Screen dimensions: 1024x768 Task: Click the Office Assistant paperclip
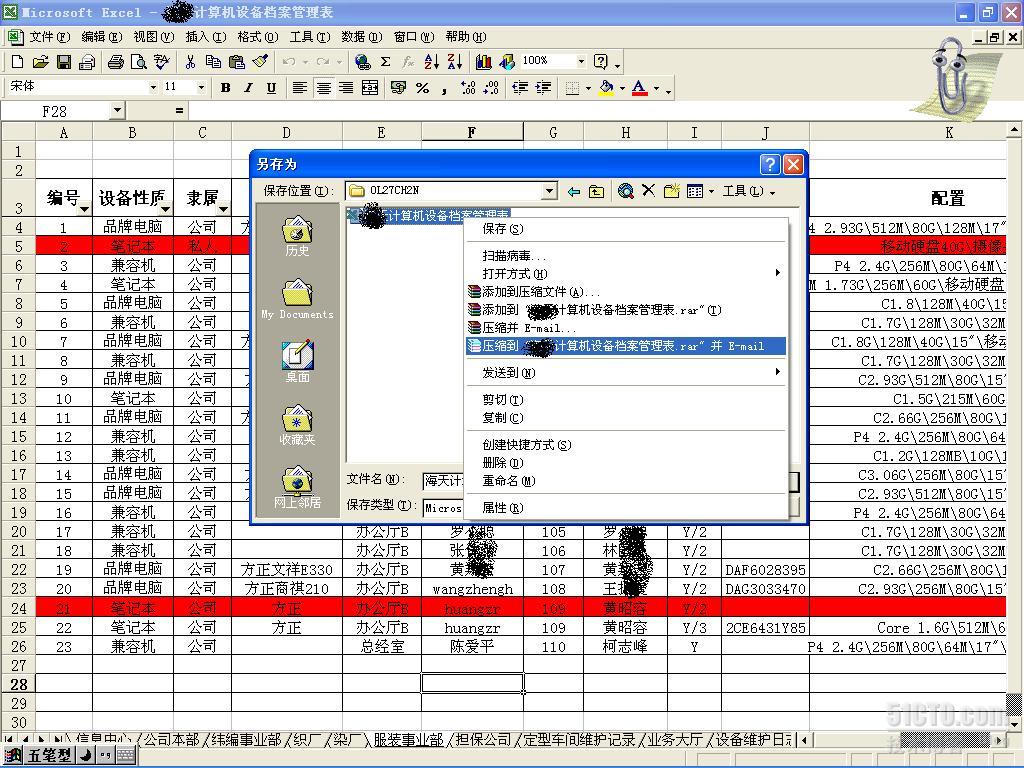coord(953,78)
